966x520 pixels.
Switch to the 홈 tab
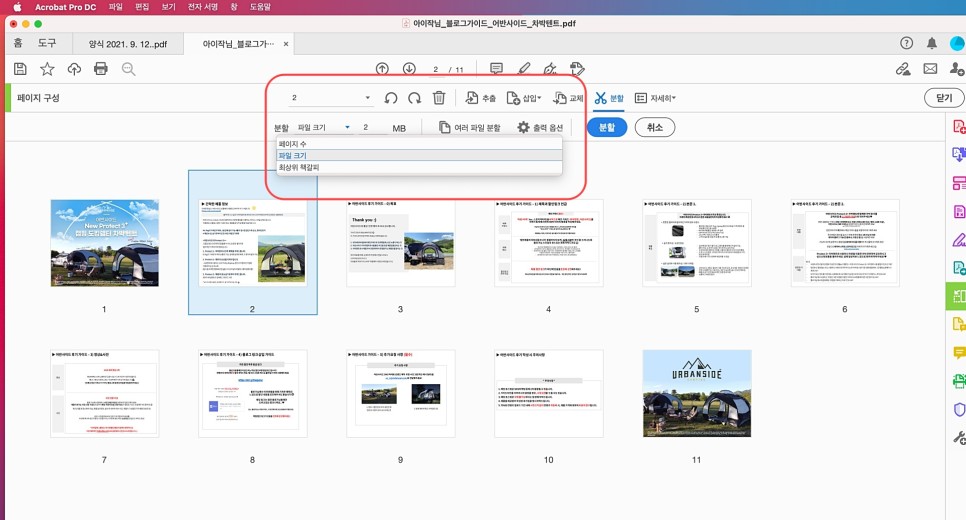(18, 43)
